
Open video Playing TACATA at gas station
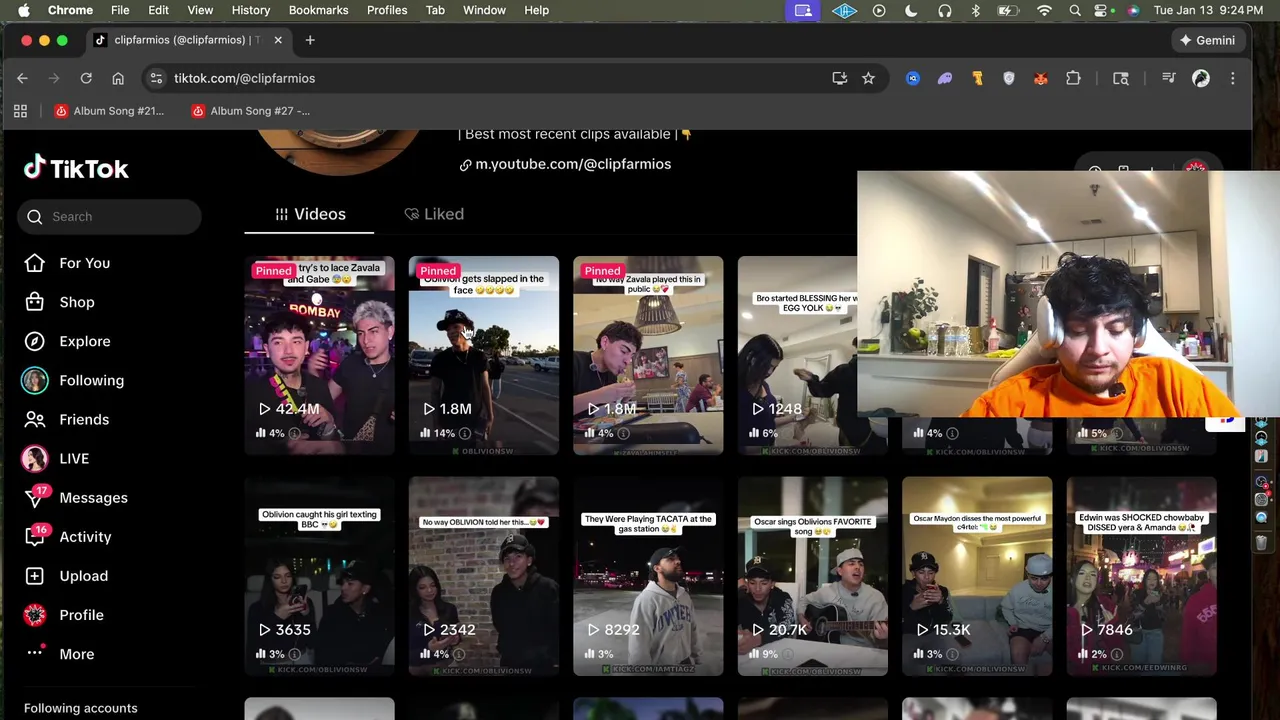click(648, 576)
